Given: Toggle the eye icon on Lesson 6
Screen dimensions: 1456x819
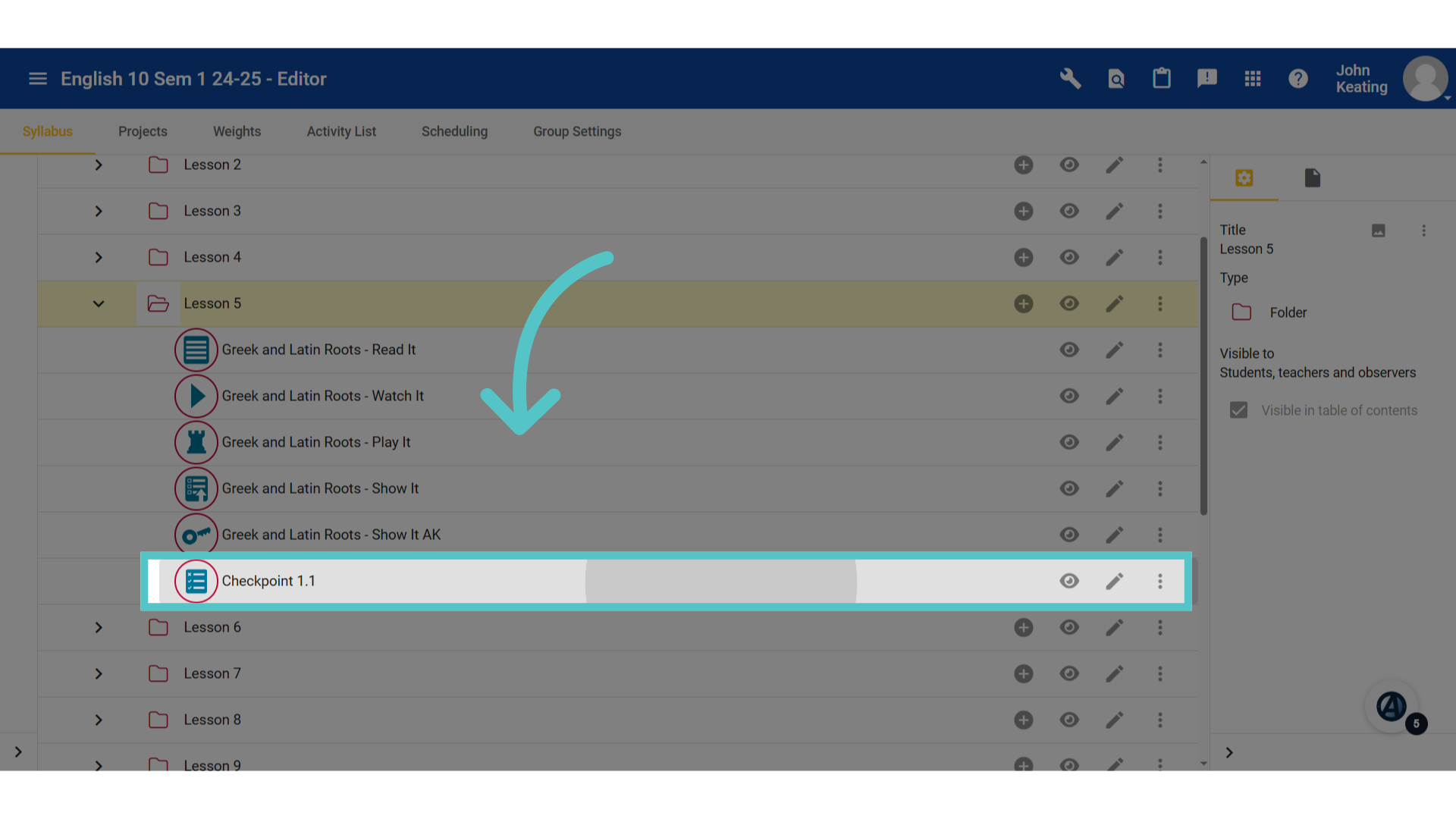Looking at the screenshot, I should coord(1069,627).
